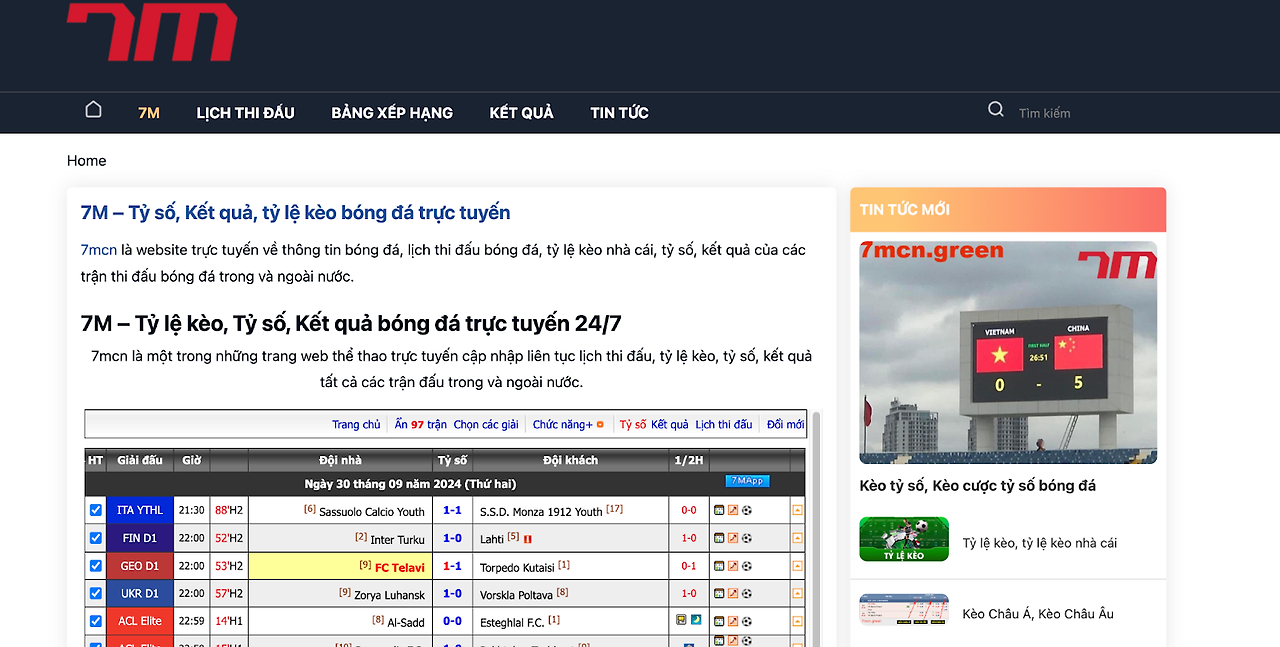Click the moon weather icon in Al-Sadd row
Viewport: 1280px width, 647px height.
click(x=695, y=619)
